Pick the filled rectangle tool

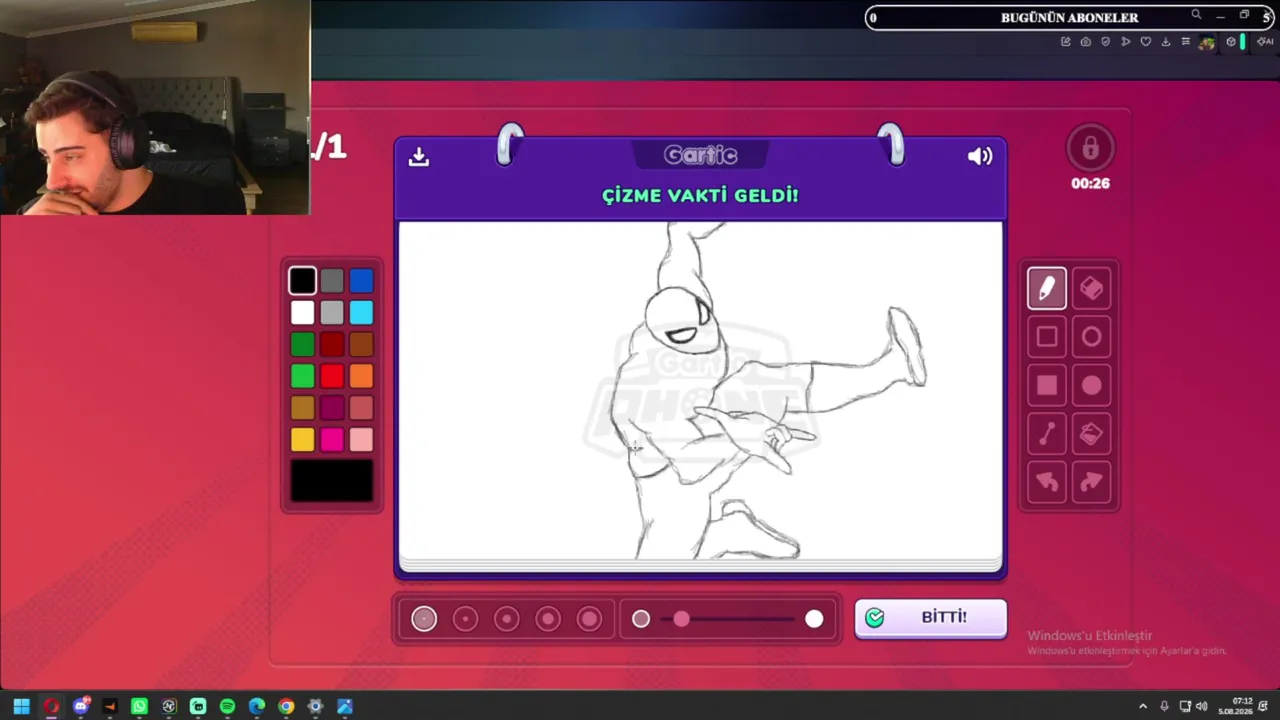pyautogui.click(x=1047, y=385)
